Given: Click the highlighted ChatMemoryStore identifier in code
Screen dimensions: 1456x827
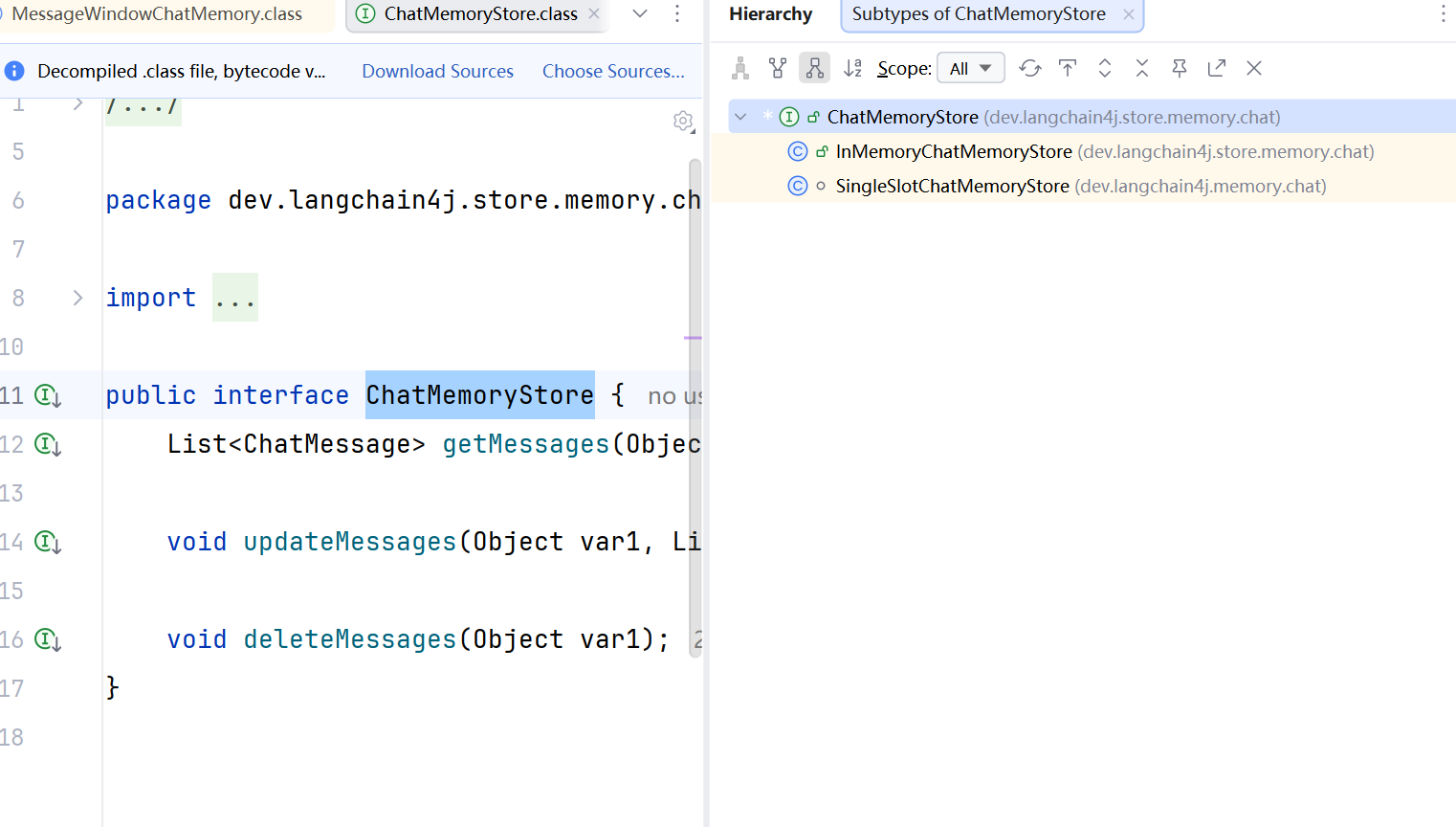Looking at the screenshot, I should [480, 395].
